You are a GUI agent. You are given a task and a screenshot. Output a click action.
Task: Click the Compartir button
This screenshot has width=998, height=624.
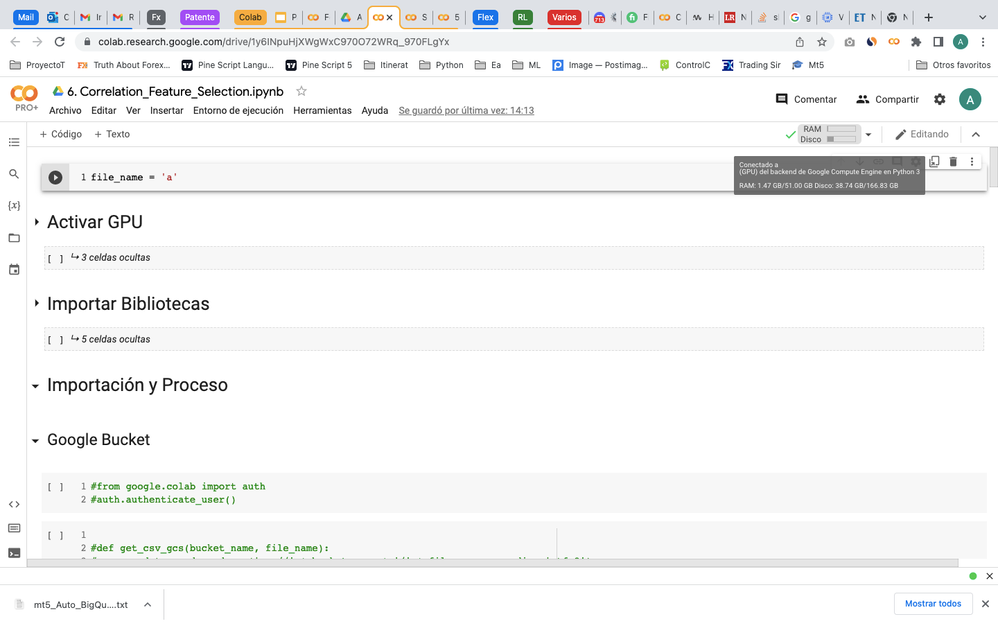point(887,99)
